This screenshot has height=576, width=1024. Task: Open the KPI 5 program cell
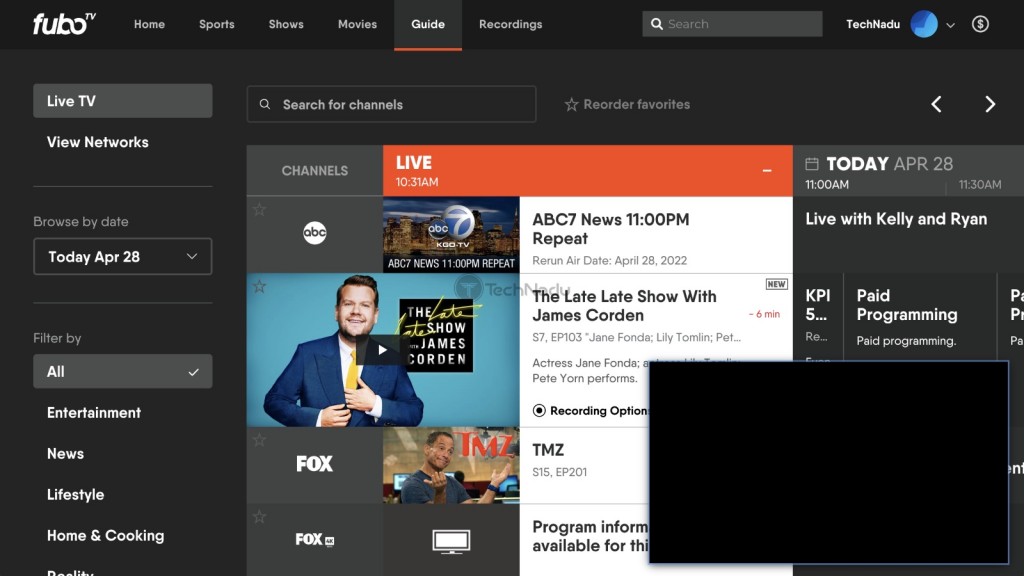818,317
